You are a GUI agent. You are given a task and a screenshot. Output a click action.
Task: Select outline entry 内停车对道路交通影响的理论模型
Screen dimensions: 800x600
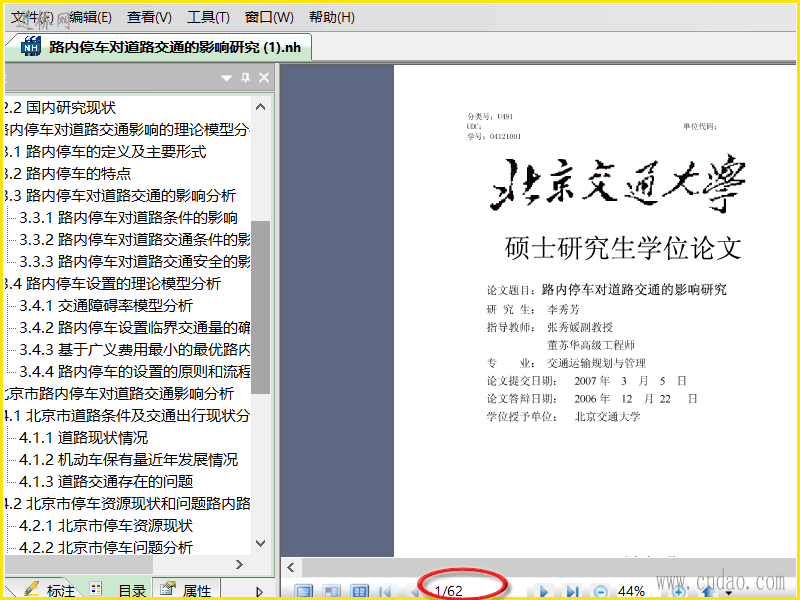[x=127, y=130]
